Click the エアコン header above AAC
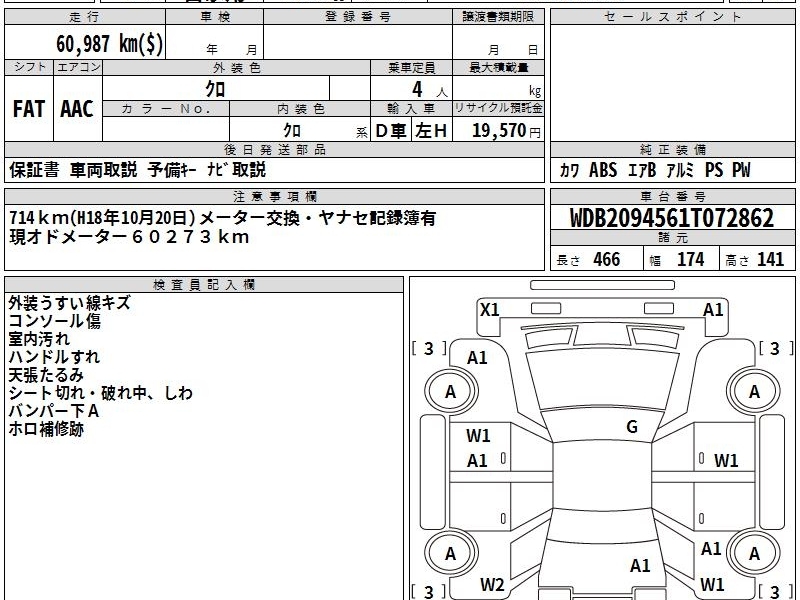The width and height of the screenshot is (800, 600). (x=78, y=67)
